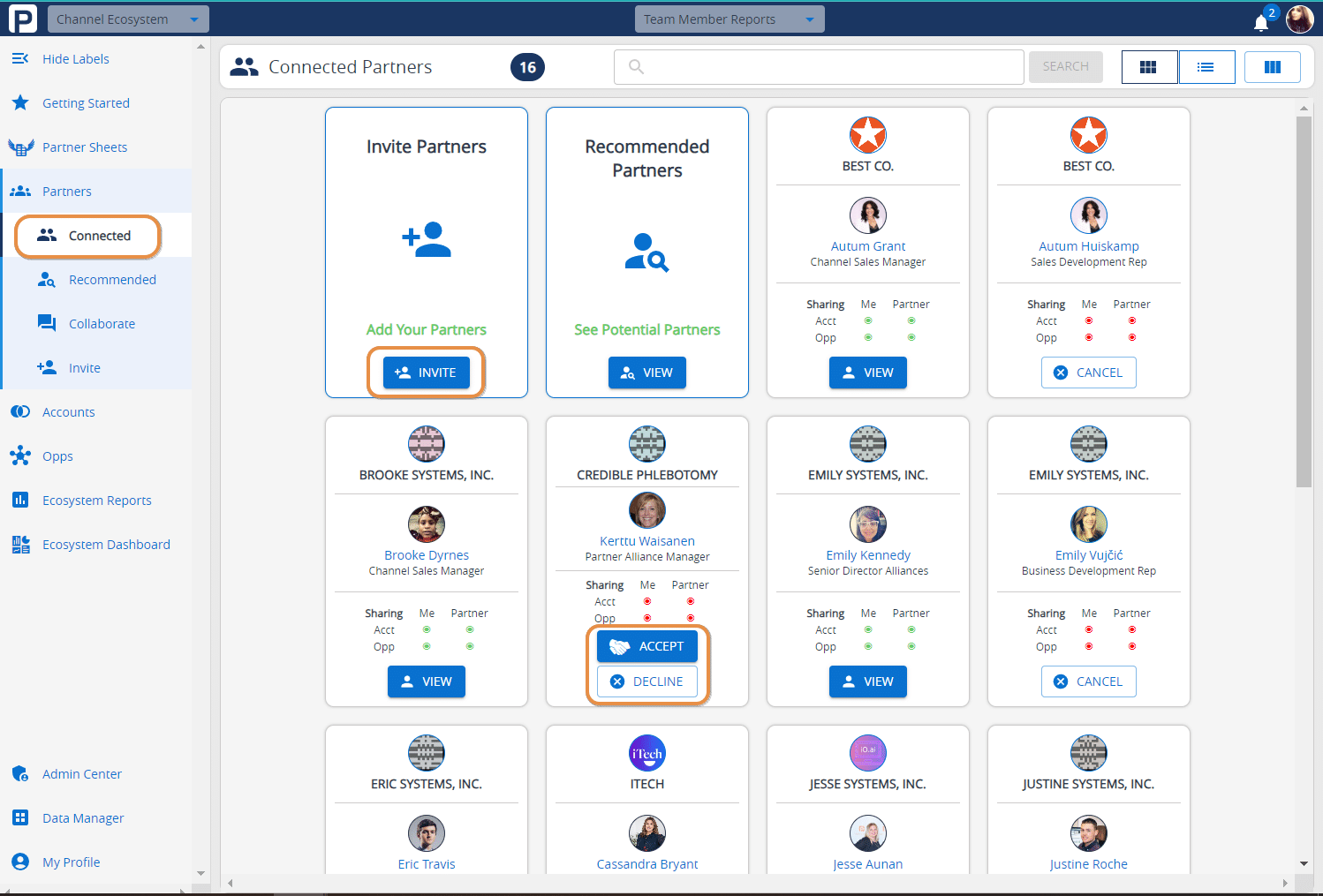
Task: Toggle Kerttu Waisanen's Me Acct sharing indicator
Action: click(647, 602)
